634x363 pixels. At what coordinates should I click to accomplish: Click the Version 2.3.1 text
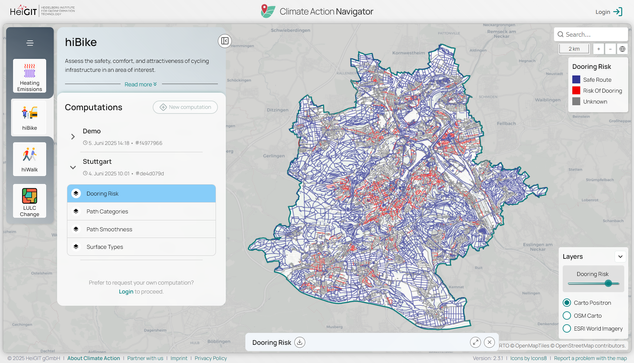tap(488, 358)
